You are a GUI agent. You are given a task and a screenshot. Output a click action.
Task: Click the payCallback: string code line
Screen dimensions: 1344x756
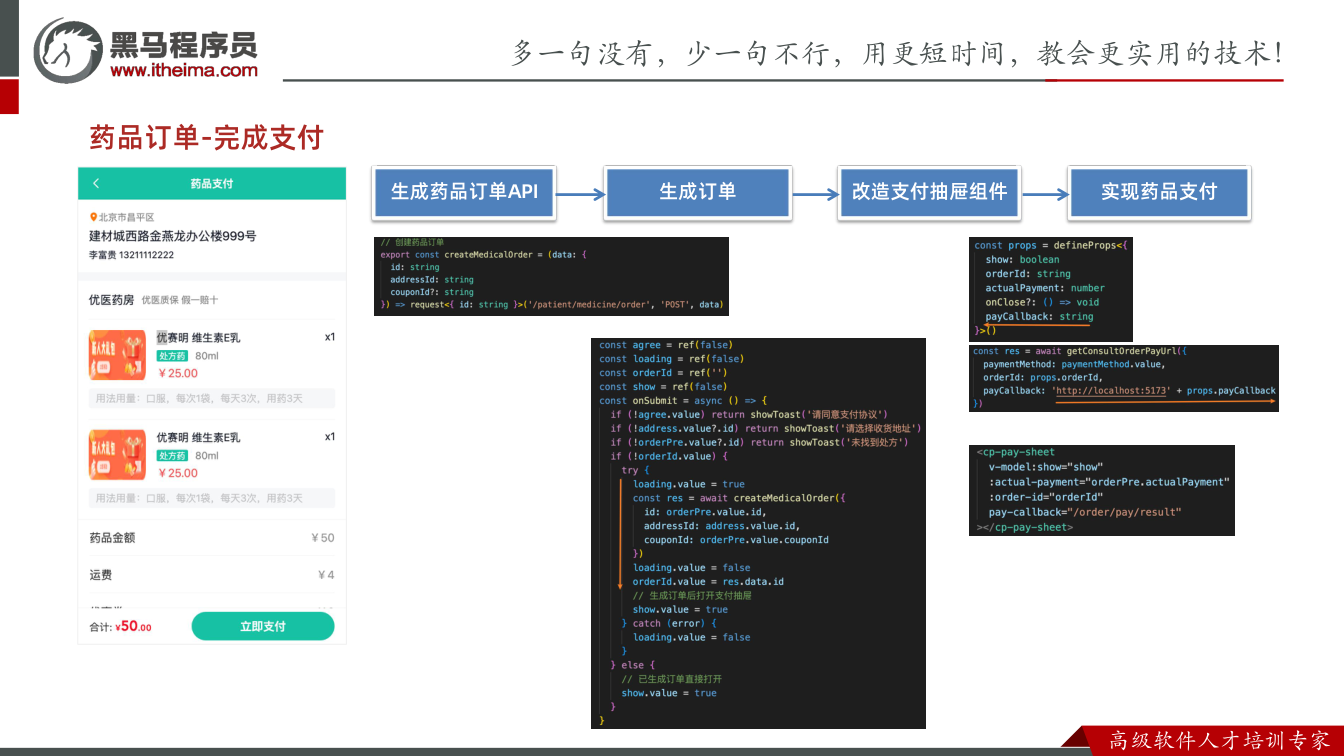point(1039,316)
